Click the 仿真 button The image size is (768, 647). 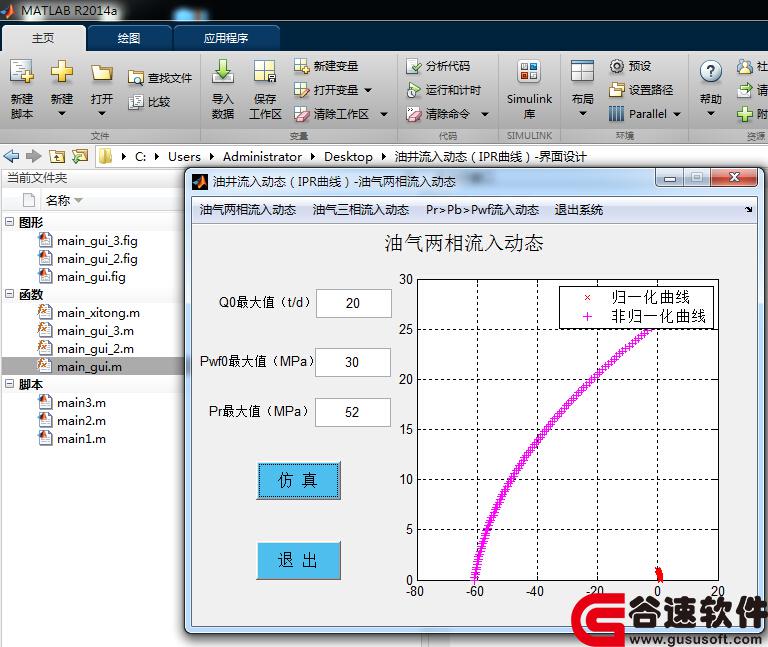point(298,480)
